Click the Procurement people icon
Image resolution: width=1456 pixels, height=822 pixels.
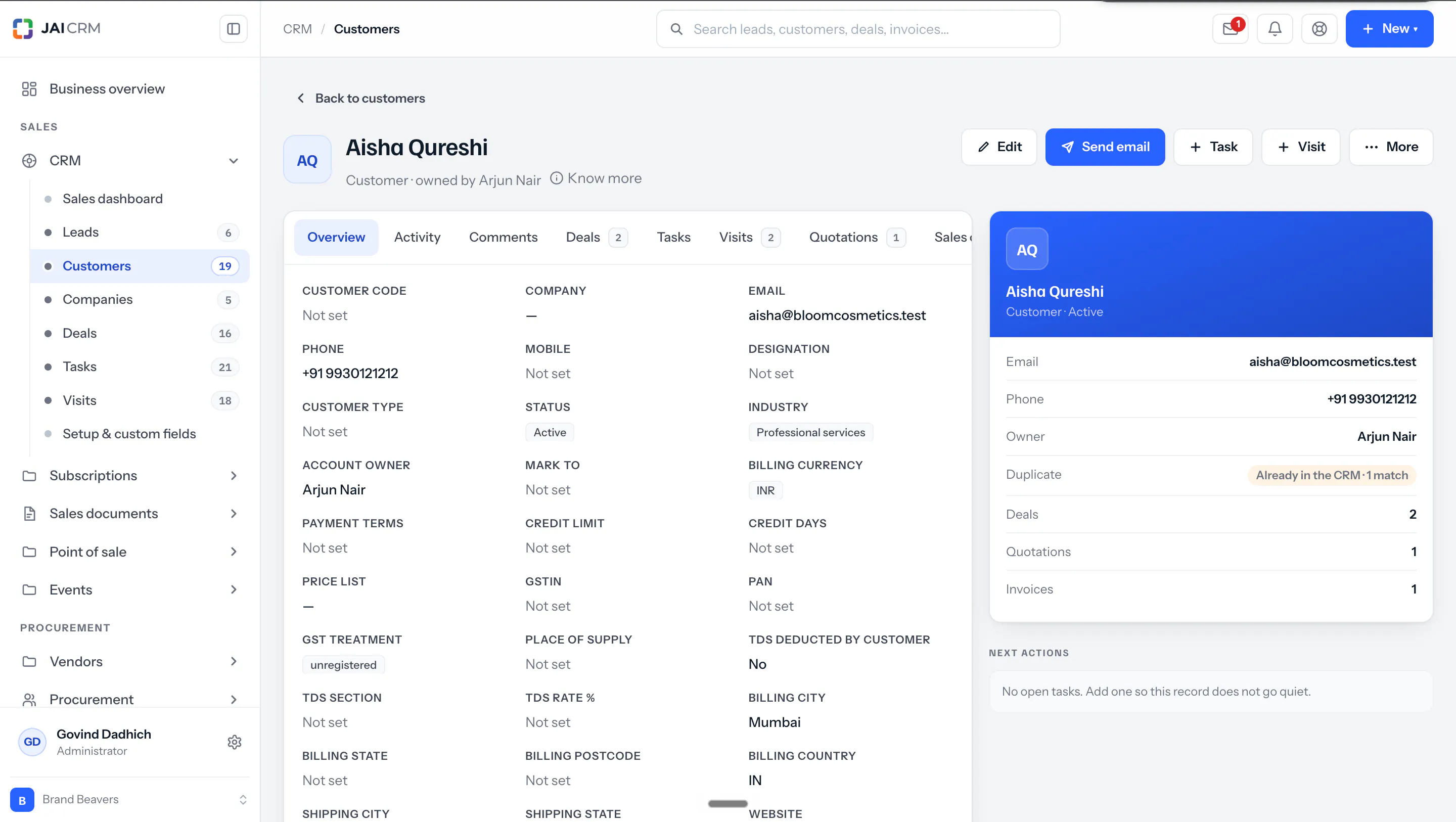click(29, 699)
